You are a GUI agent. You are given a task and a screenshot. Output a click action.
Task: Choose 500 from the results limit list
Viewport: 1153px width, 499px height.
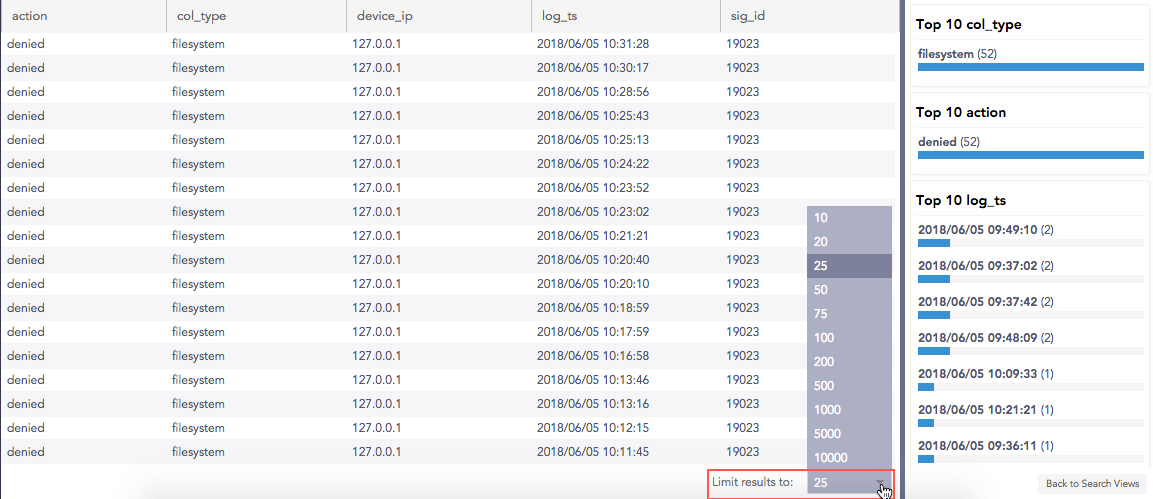point(848,386)
